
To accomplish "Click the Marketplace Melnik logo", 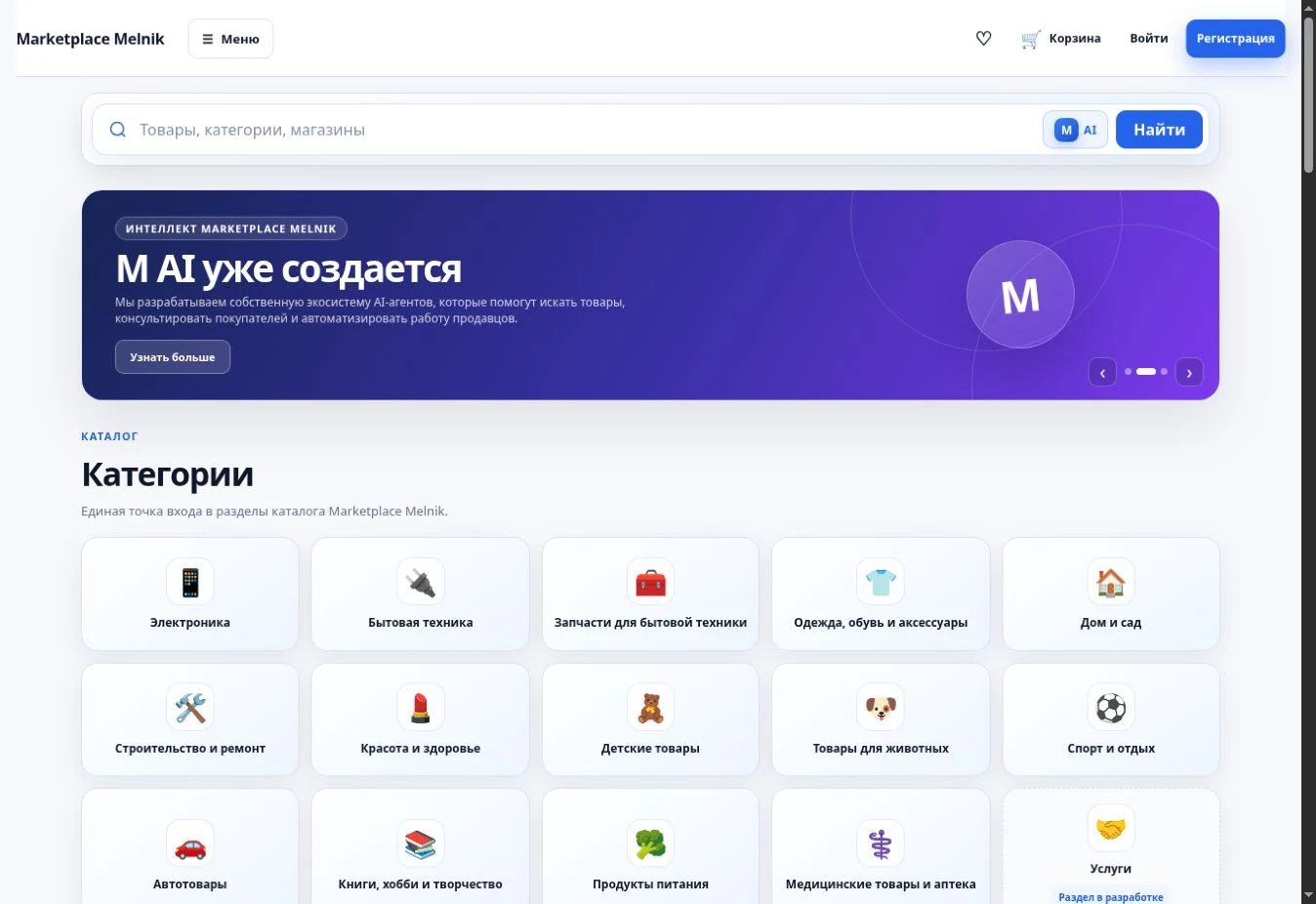I will [x=90, y=39].
